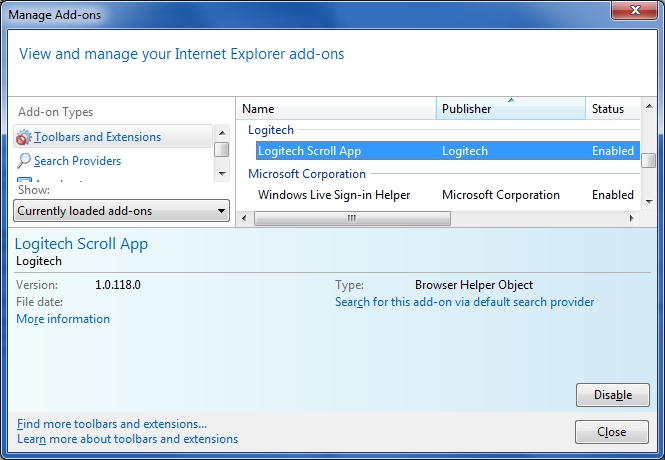Select Toolbars and Extensions add-on type

click(113, 137)
